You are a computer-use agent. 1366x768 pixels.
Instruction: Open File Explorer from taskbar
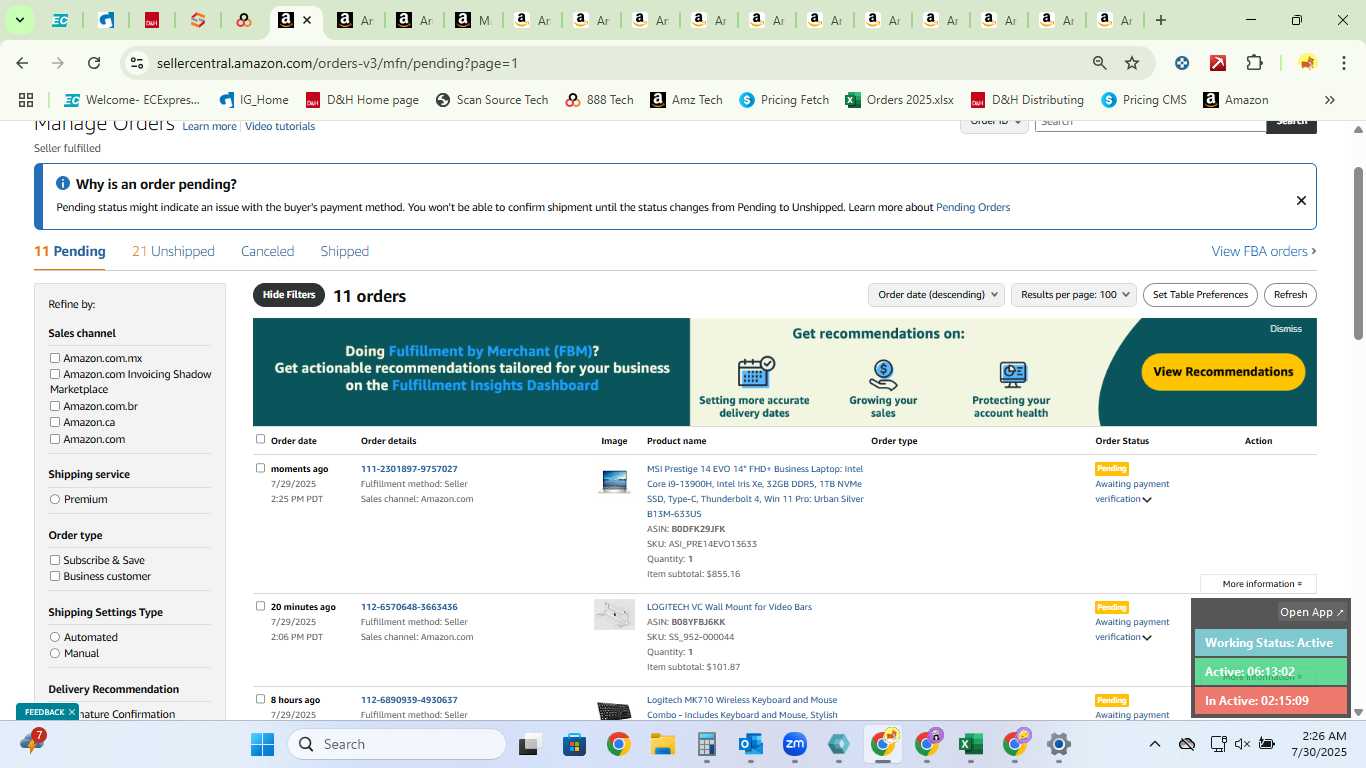pyautogui.click(x=662, y=744)
